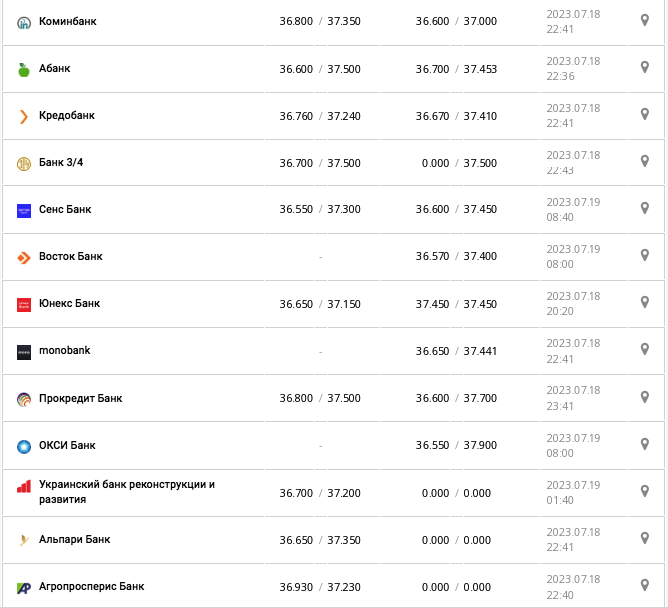Select the Юнекс Банк name link
668x608 pixels.
coord(70,304)
